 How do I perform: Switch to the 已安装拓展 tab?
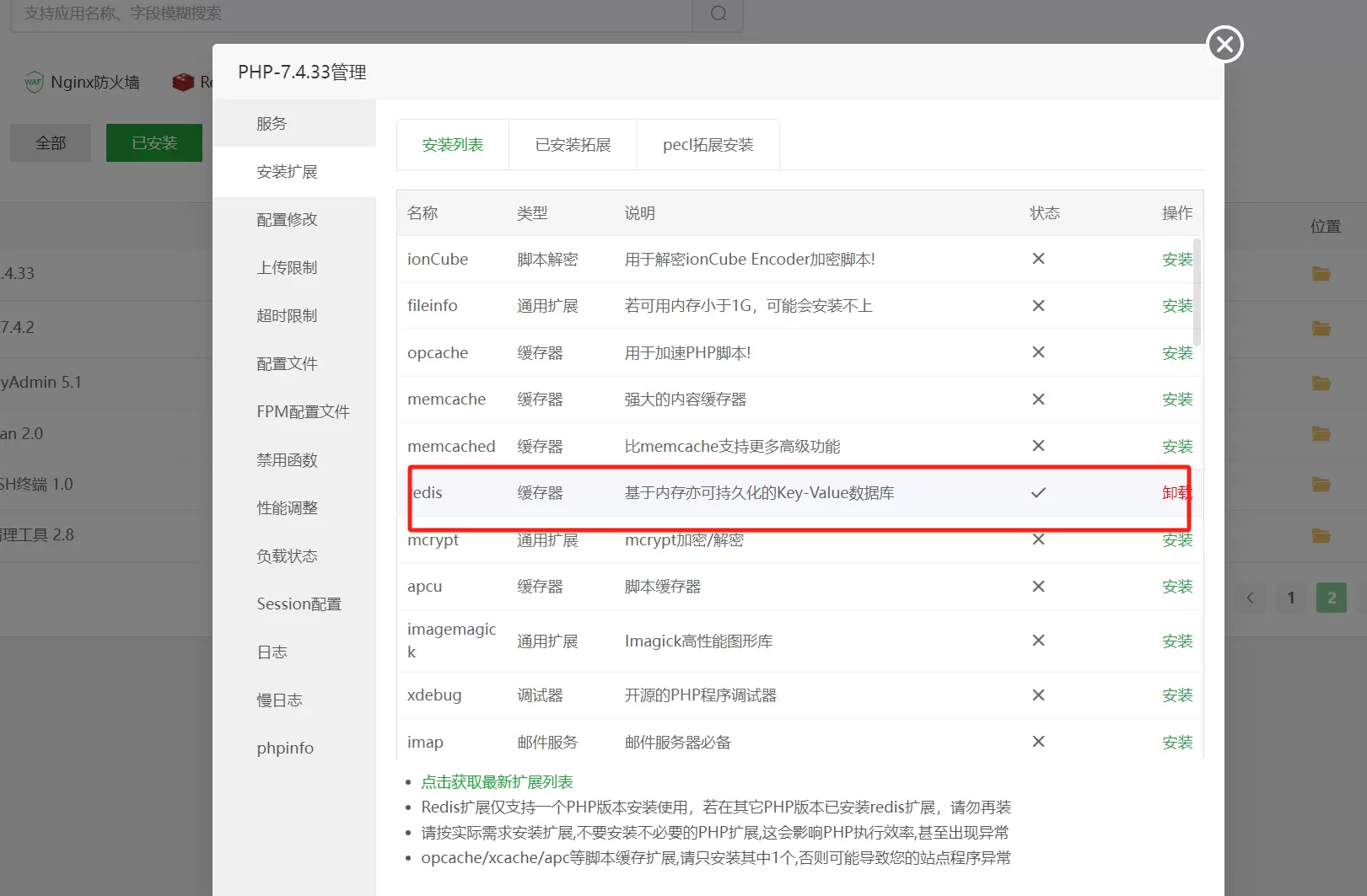[573, 145]
